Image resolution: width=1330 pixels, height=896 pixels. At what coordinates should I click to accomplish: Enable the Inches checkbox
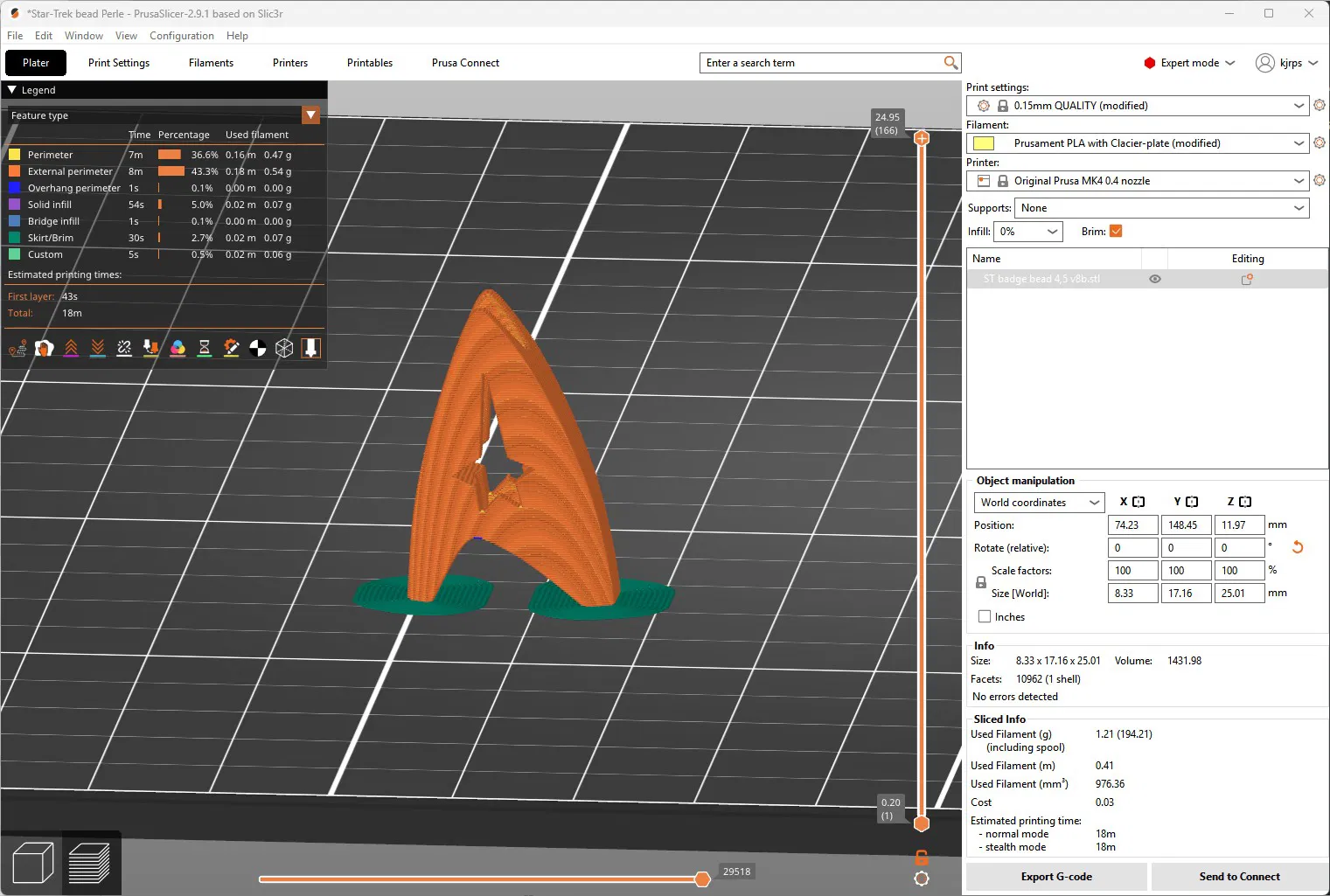[985, 617]
